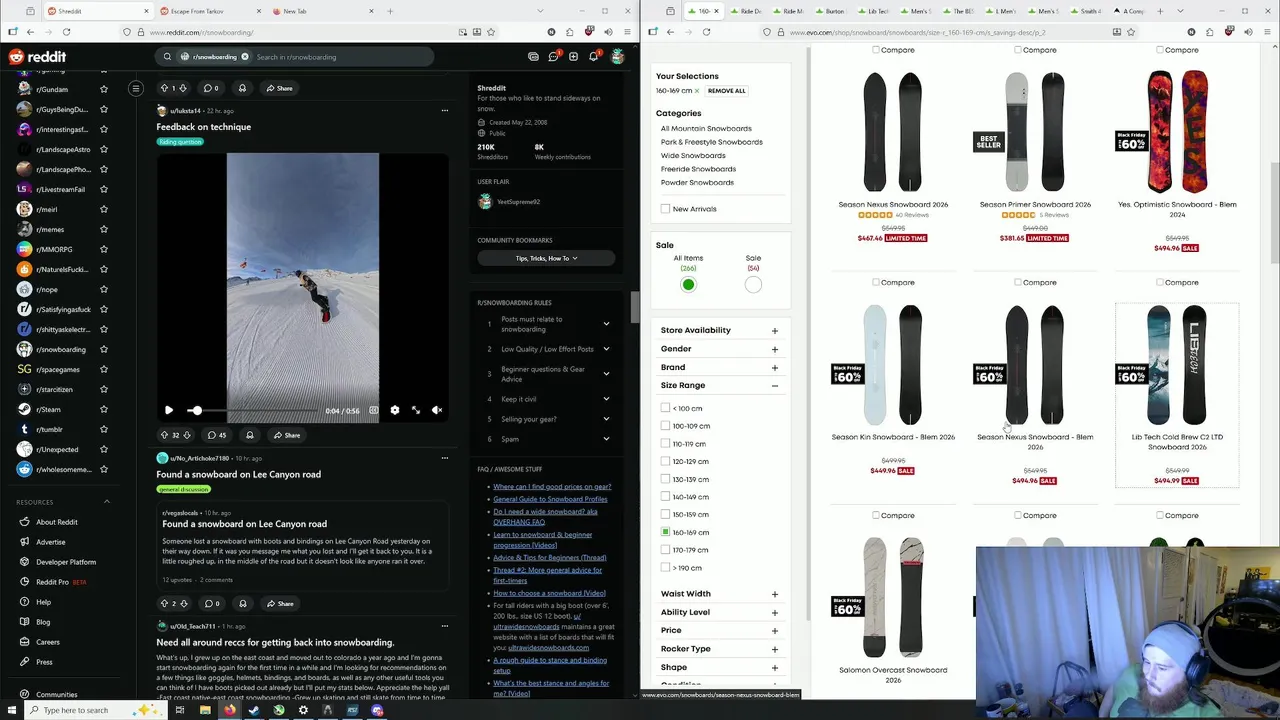Open a new tab in the Reddit window
This screenshot has height=720, width=1280.
[390, 11]
